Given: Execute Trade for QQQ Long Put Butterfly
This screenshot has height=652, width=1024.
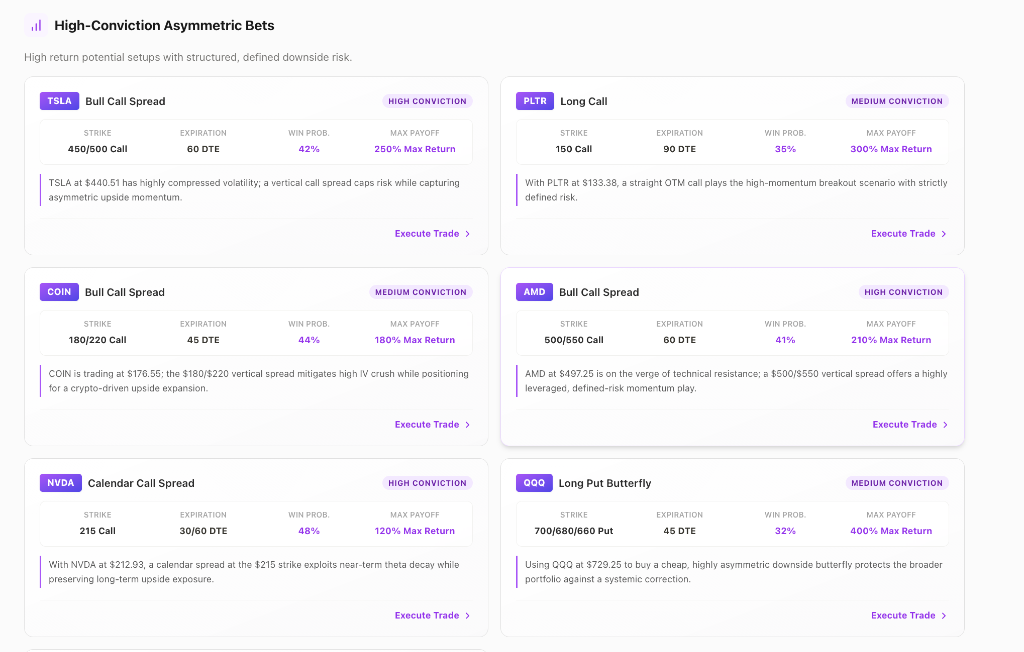Looking at the screenshot, I should tap(909, 615).
